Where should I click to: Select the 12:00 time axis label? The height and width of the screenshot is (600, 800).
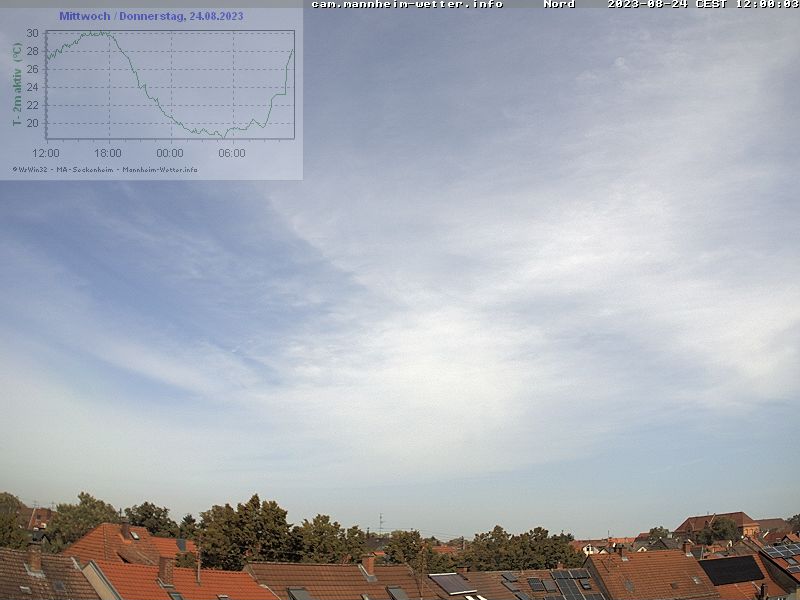pyautogui.click(x=46, y=153)
